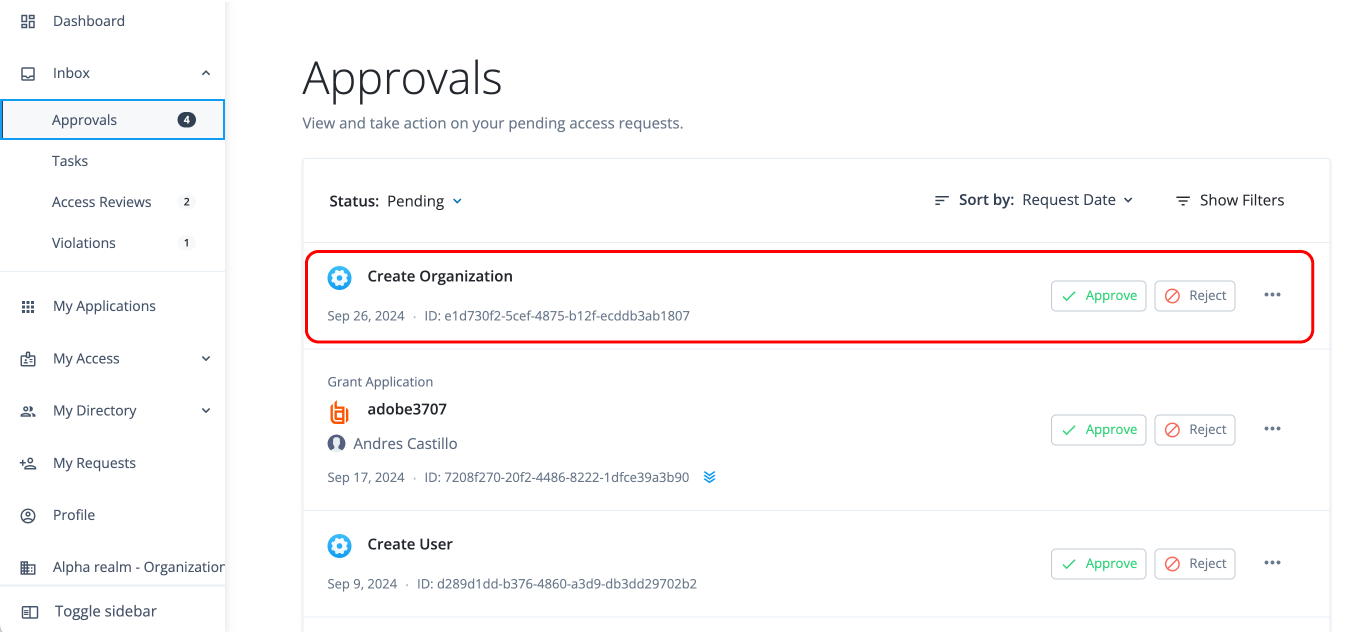The width and height of the screenshot is (1358, 632).
Task: Click the blue double-chevron icon on adobe3707 request
Action: 709,477
